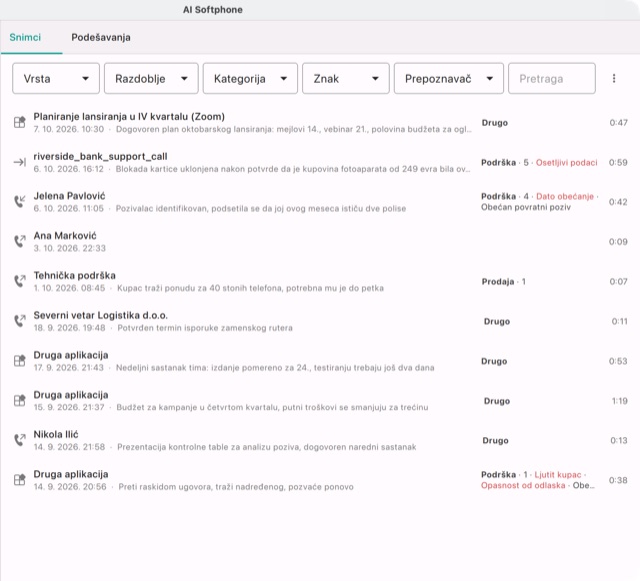This screenshot has width=640, height=581.
Task: Click outgoing call icon beside Tehnička podrška
Action: pyautogui.click(x=20, y=281)
